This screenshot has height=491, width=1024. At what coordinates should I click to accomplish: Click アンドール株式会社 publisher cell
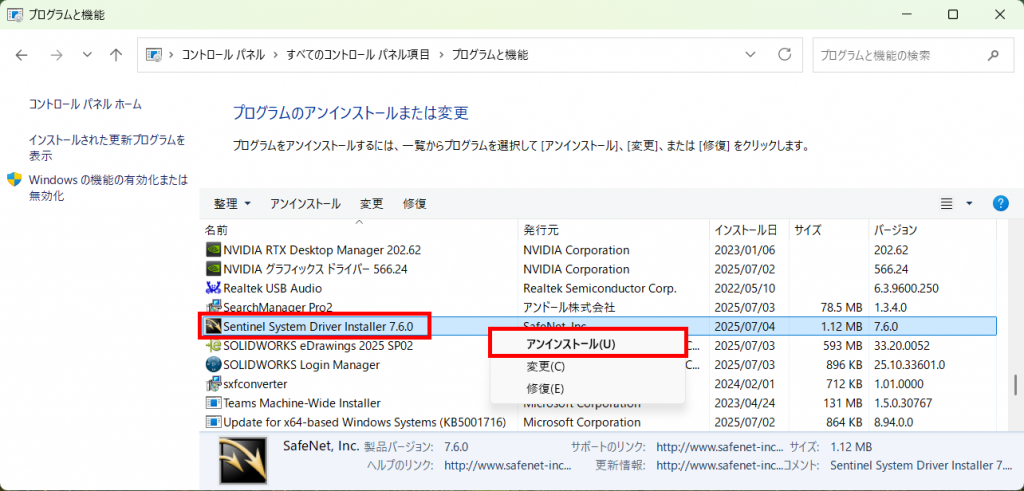coord(569,307)
